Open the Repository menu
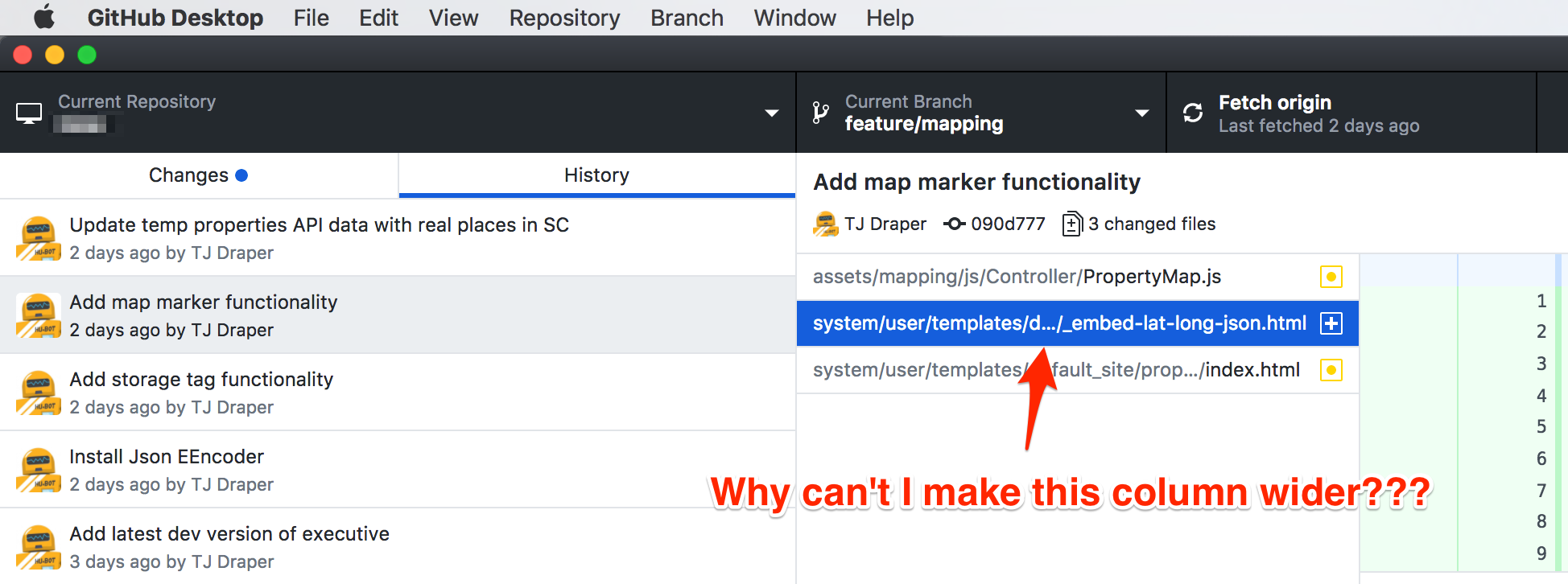The width and height of the screenshot is (1568, 584). tap(564, 18)
